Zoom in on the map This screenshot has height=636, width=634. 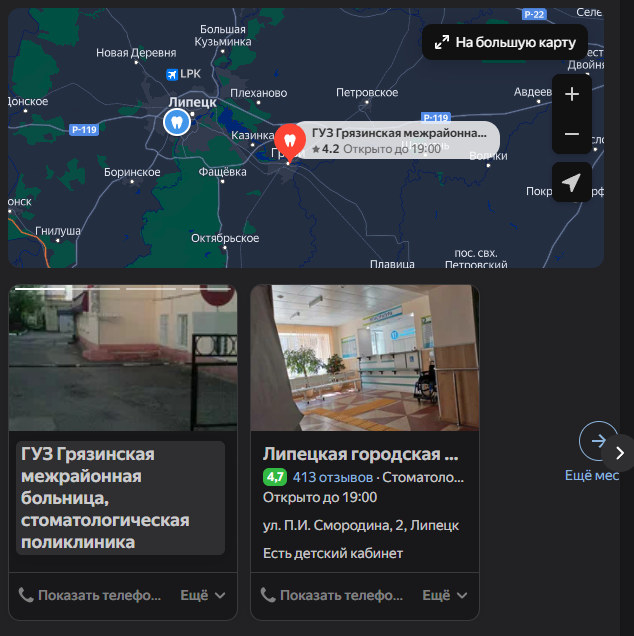point(572,94)
